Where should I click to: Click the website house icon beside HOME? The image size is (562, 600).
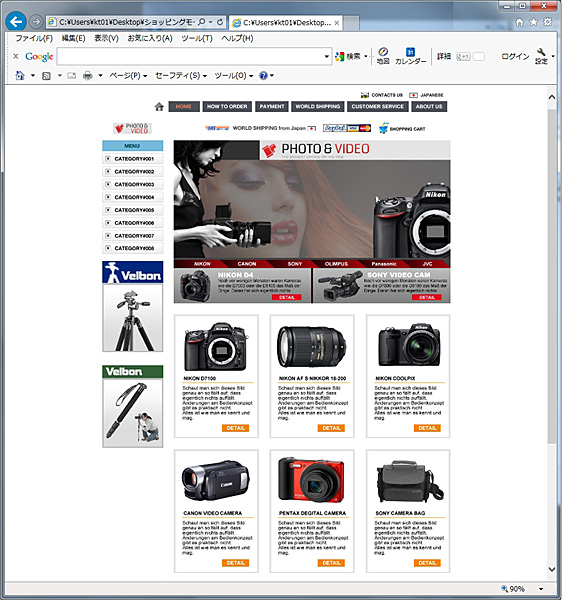(x=159, y=107)
